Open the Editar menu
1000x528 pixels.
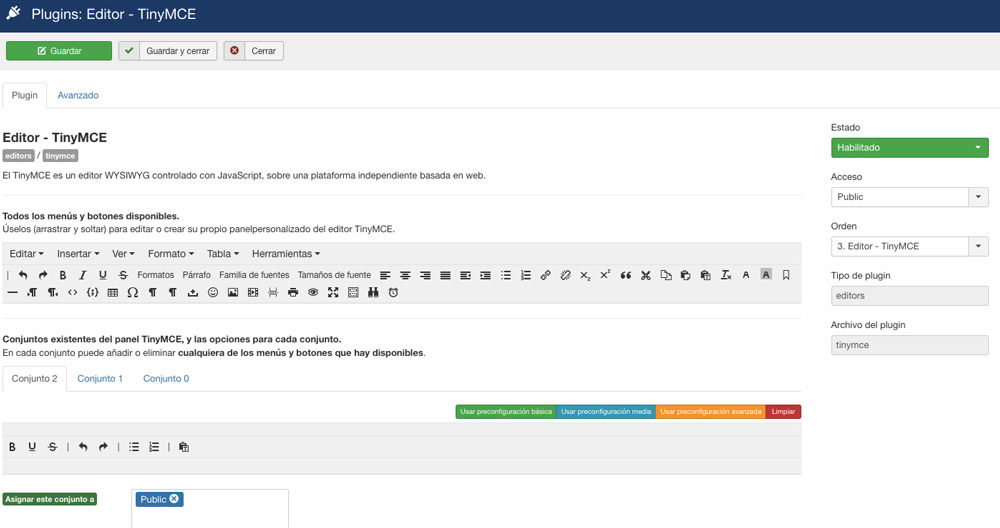point(26,254)
